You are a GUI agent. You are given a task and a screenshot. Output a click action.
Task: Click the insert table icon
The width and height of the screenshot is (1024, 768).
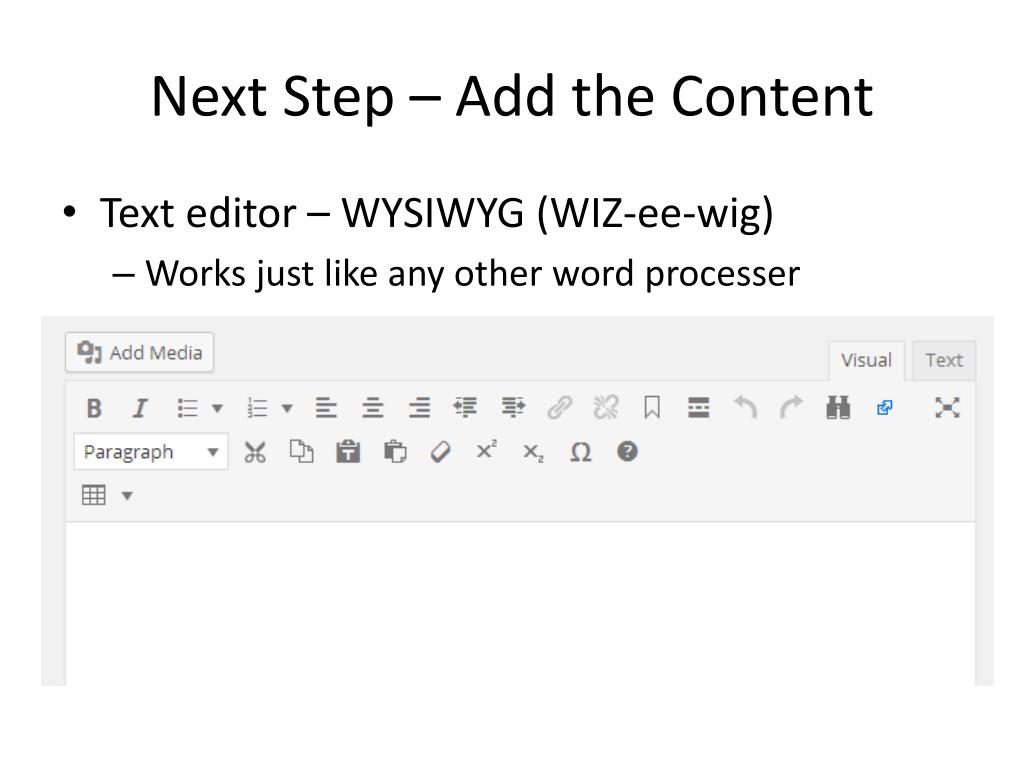click(93, 495)
